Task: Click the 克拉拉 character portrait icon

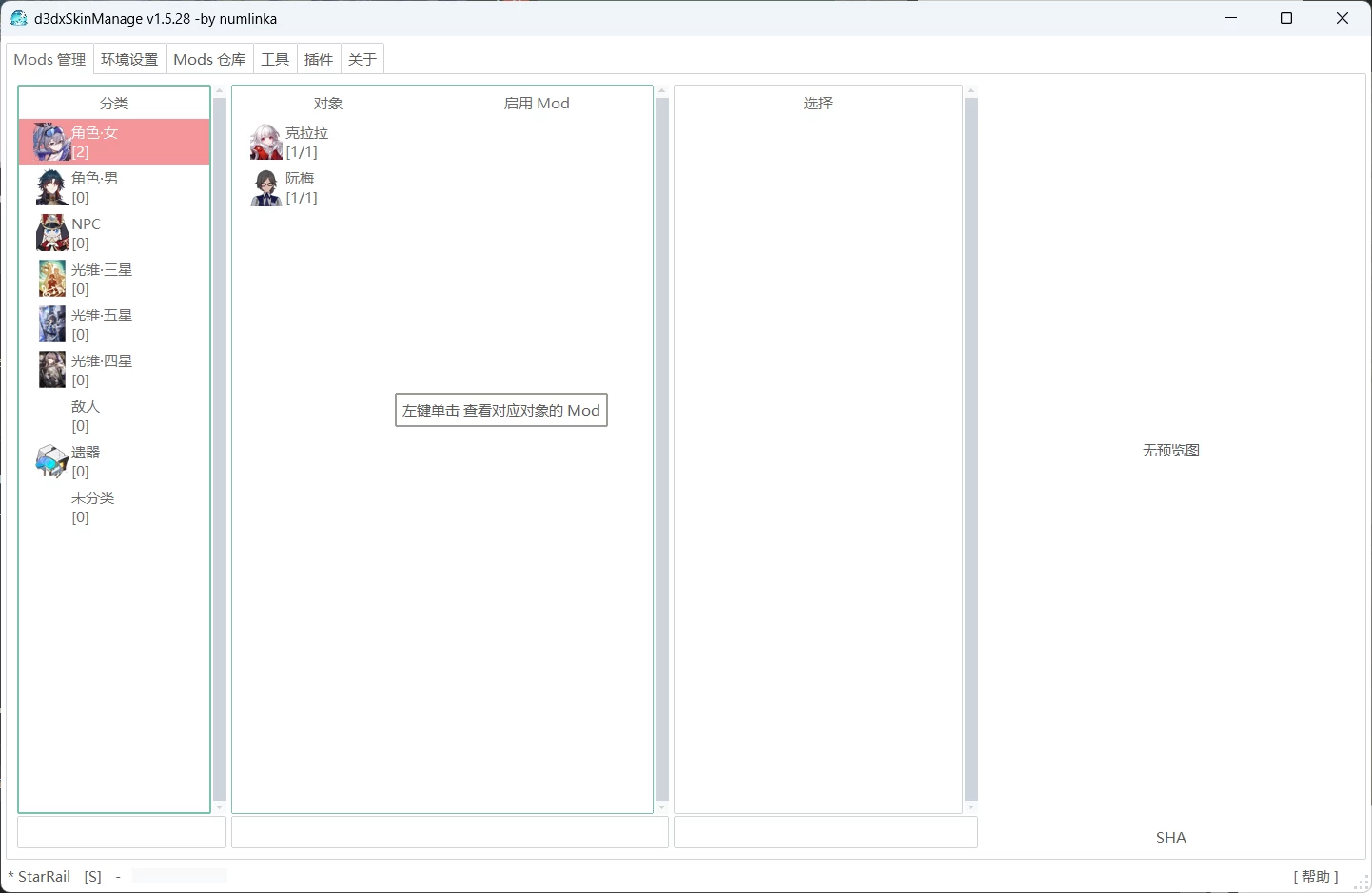Action: coord(265,142)
